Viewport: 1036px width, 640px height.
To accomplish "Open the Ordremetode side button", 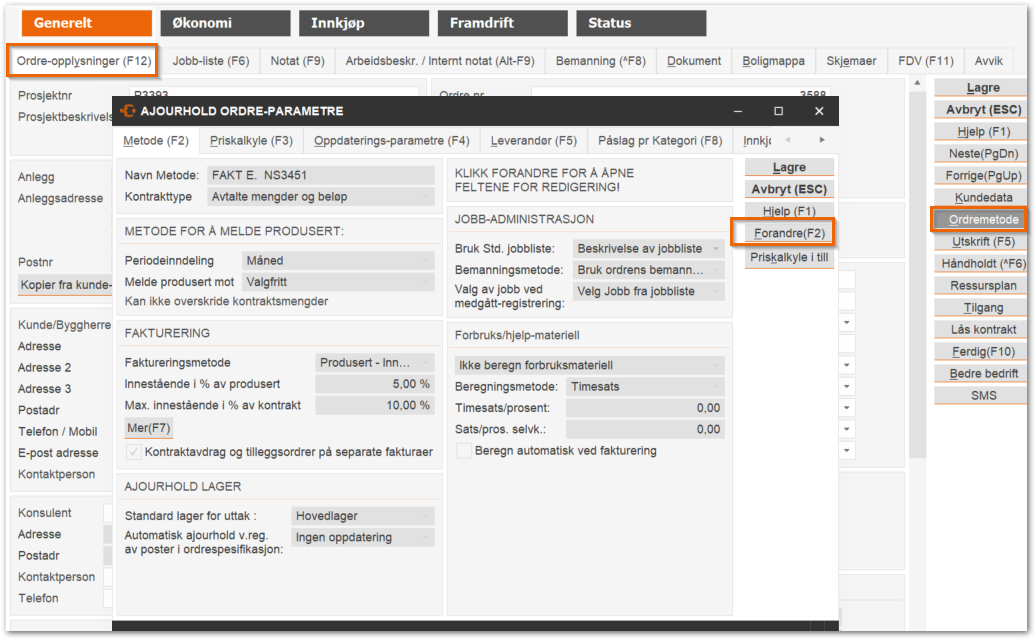I will point(983,220).
